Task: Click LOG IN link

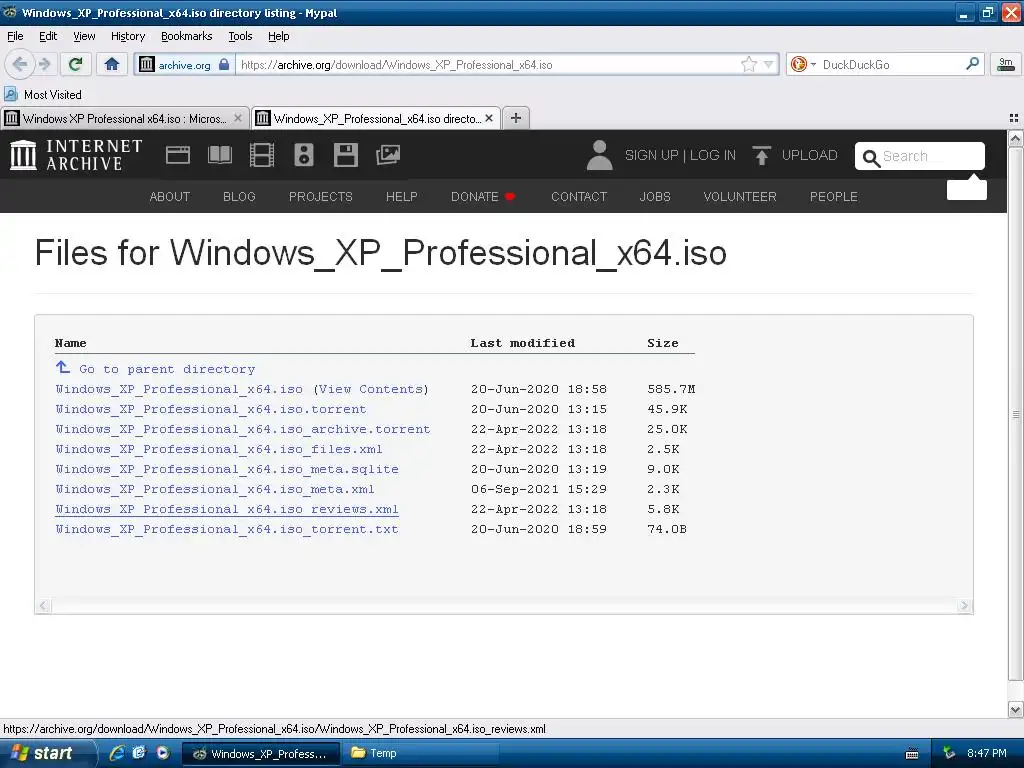Action: point(712,155)
